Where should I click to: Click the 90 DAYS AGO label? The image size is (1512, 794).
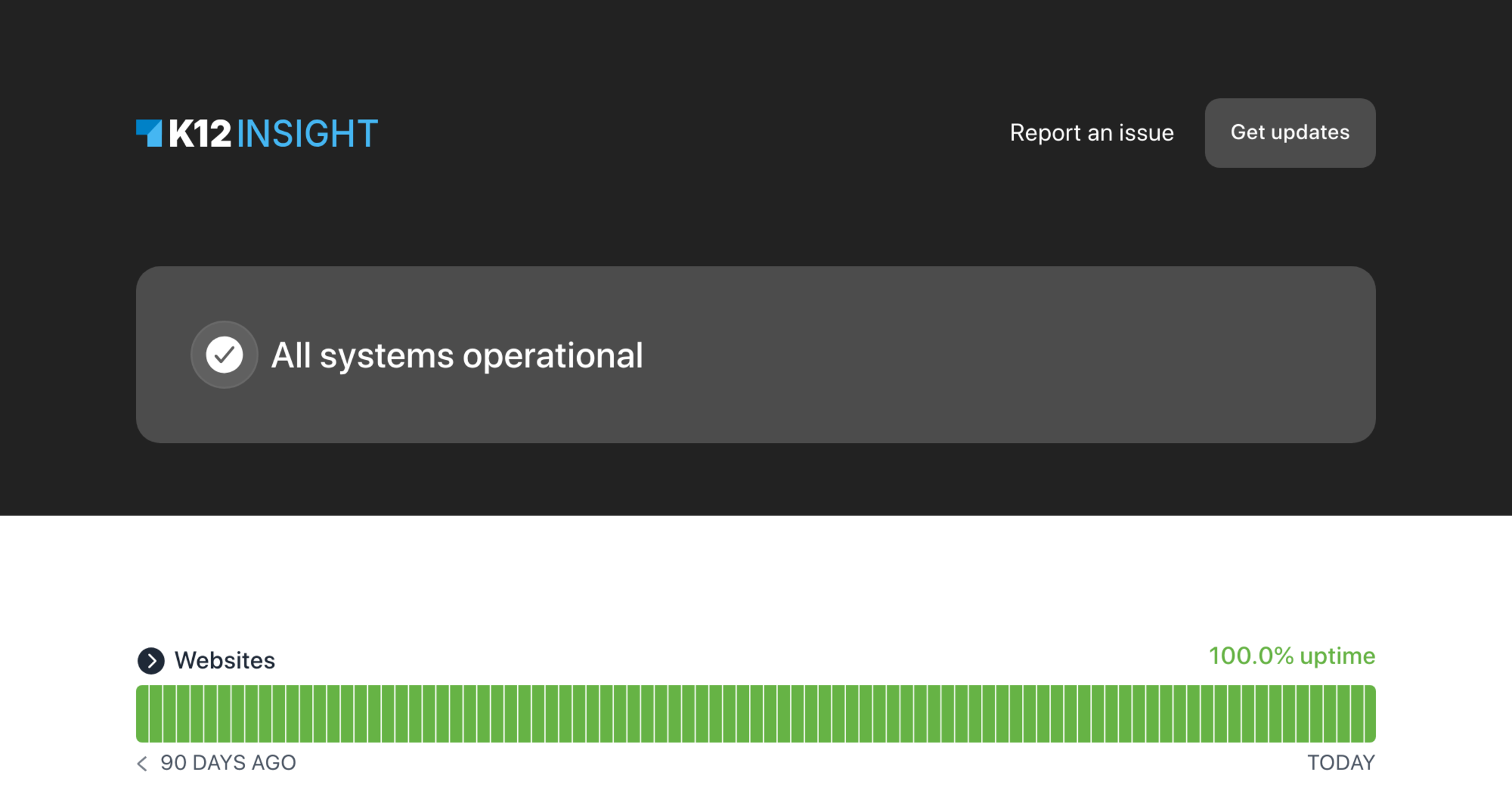228,763
